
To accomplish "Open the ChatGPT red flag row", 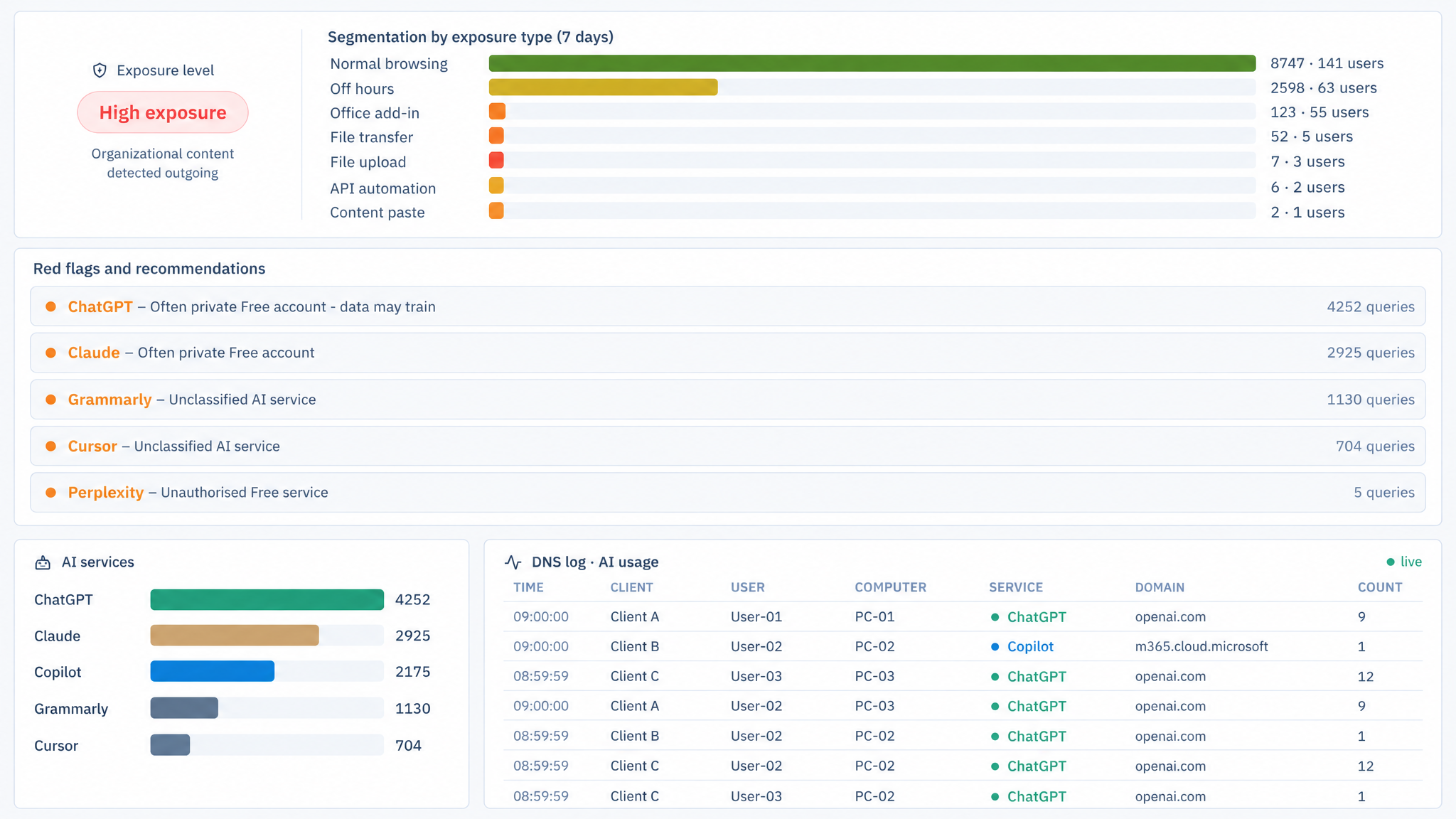I will (x=727, y=306).
